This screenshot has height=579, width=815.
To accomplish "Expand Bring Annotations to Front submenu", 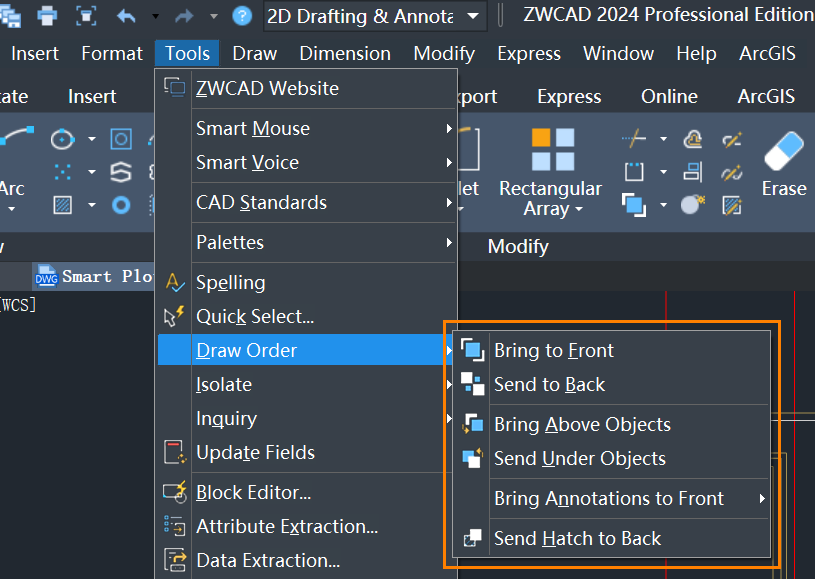I will 612,499.
